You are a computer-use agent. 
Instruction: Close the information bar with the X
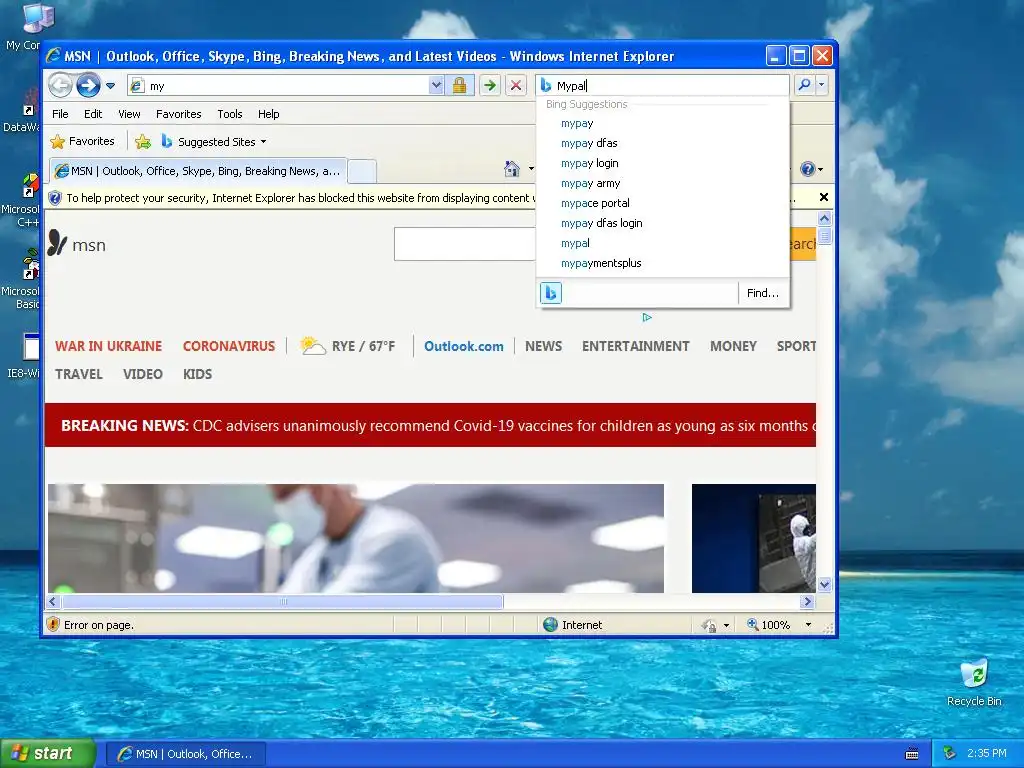pos(824,197)
